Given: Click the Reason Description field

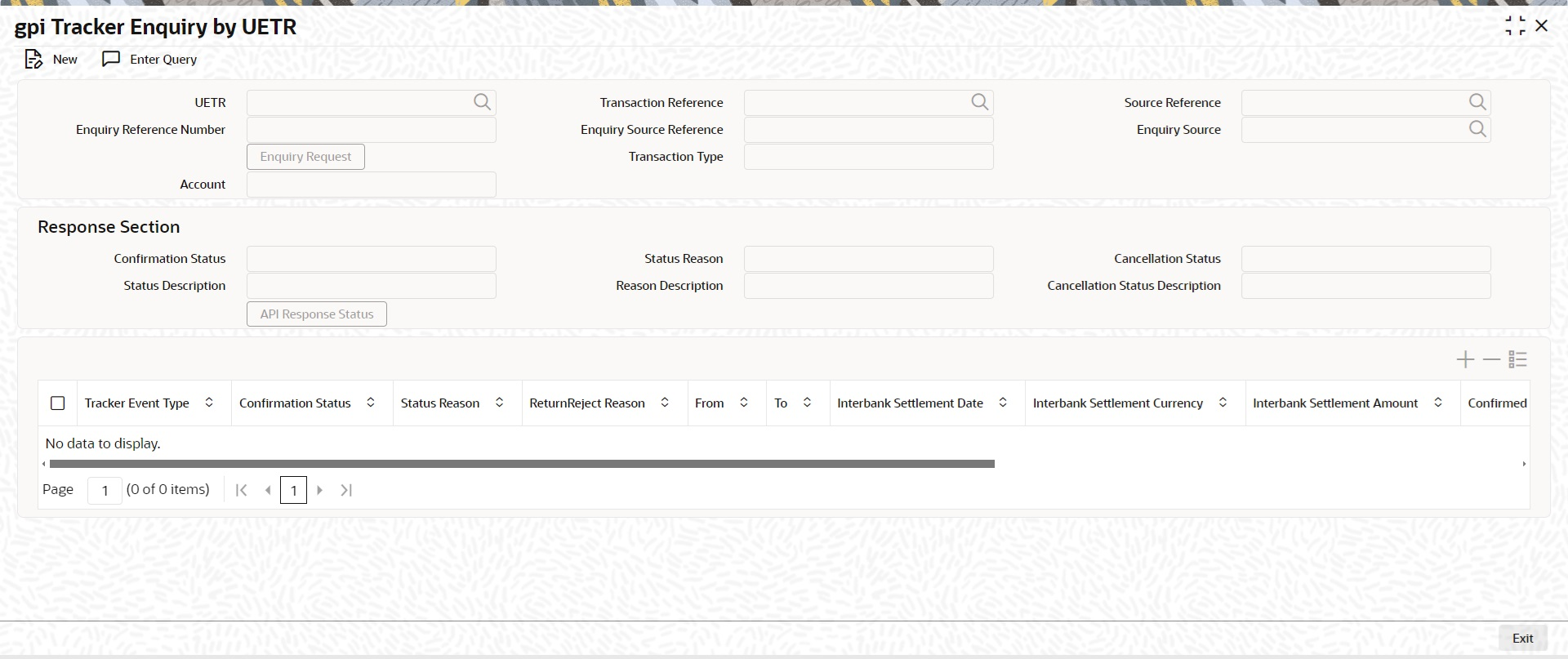Looking at the screenshot, I should click(x=869, y=286).
